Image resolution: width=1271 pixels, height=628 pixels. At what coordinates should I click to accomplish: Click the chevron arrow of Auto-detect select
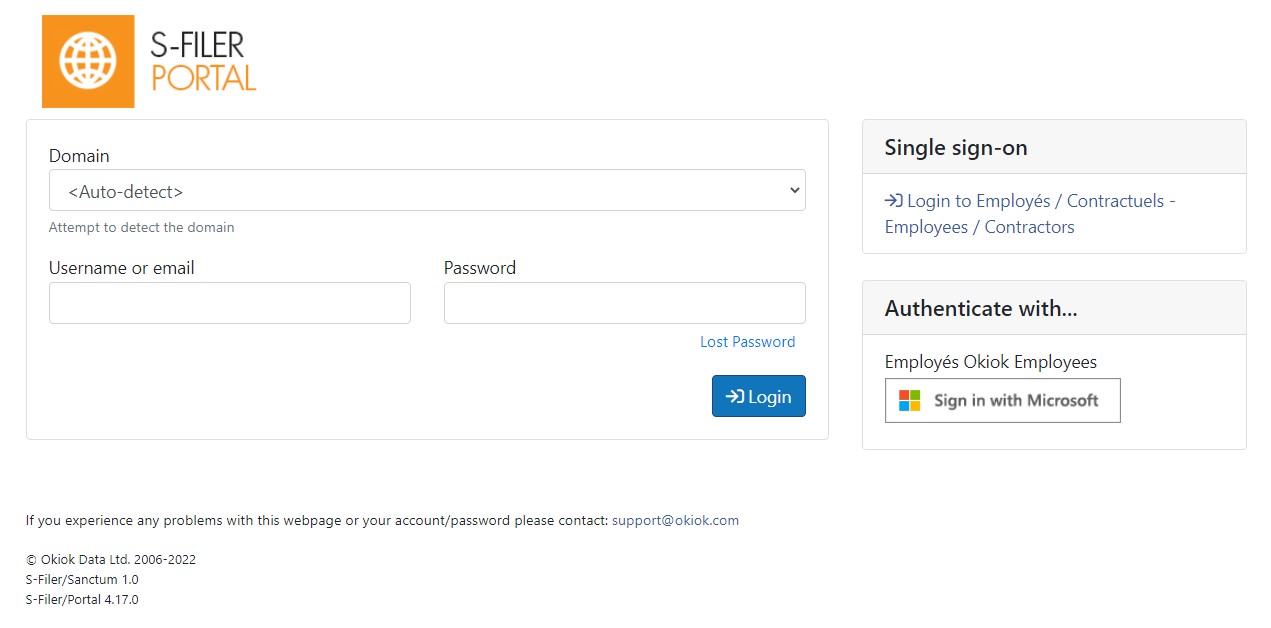794,190
